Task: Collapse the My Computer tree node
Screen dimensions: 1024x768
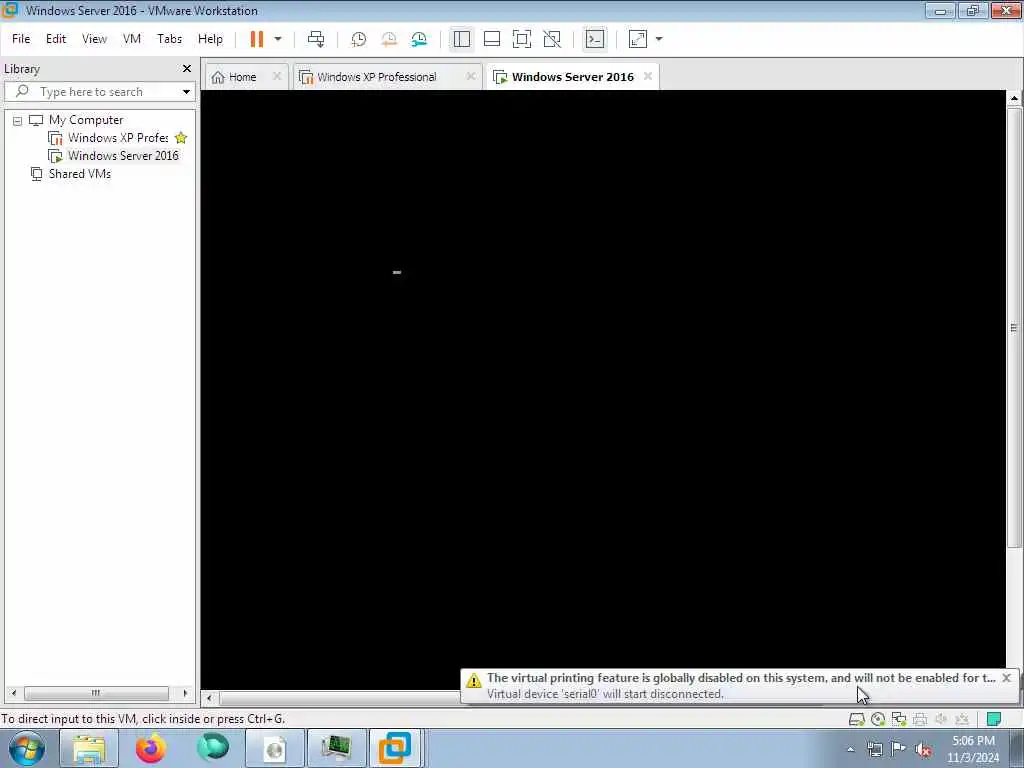Action: click(x=18, y=121)
